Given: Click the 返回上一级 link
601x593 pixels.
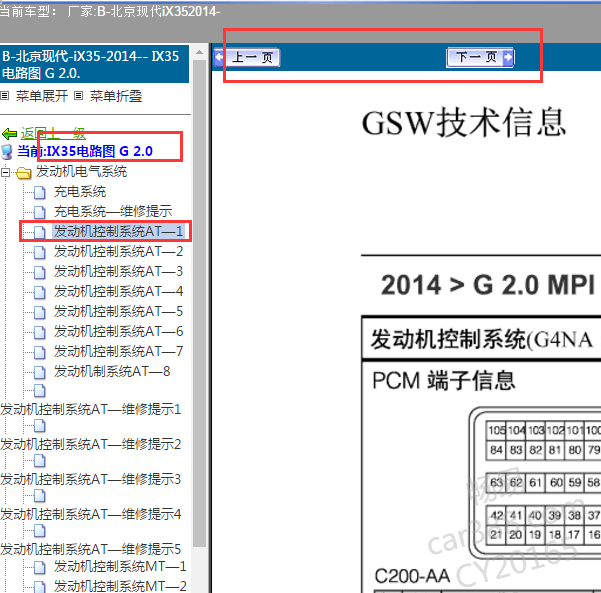Looking at the screenshot, I should 53,134.
